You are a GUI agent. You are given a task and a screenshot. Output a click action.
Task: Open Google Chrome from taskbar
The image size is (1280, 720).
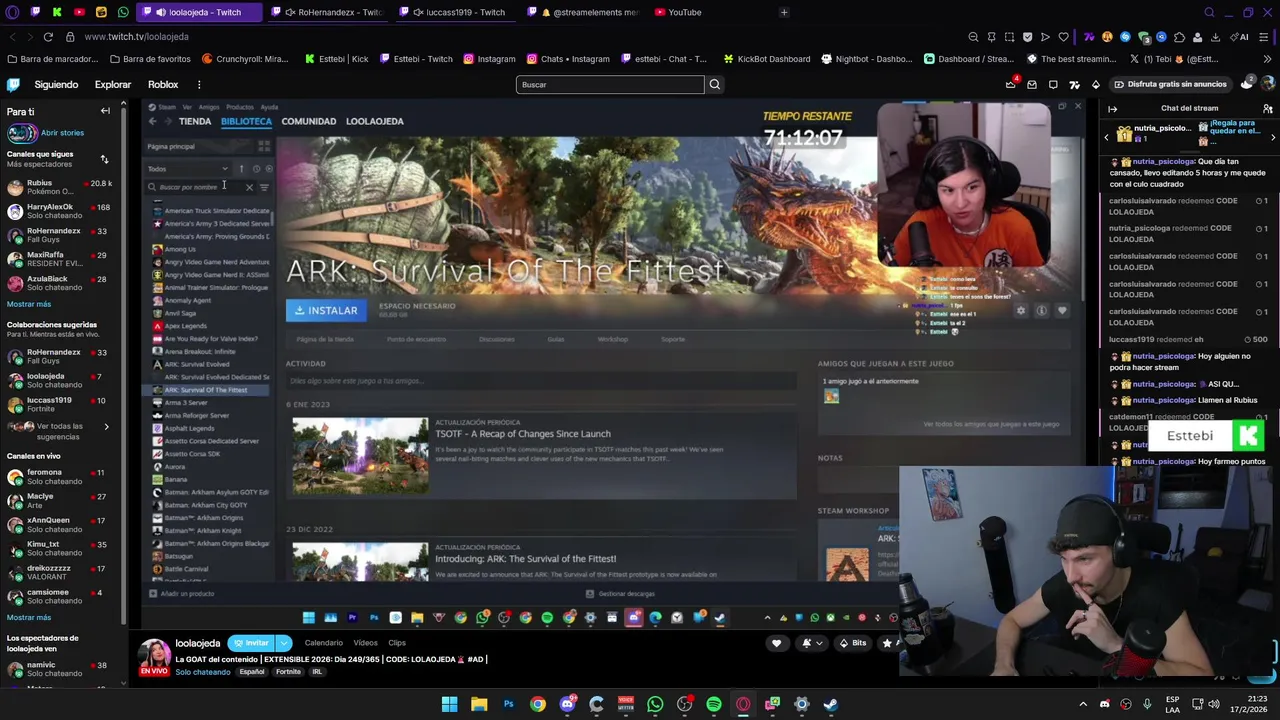[x=538, y=704]
